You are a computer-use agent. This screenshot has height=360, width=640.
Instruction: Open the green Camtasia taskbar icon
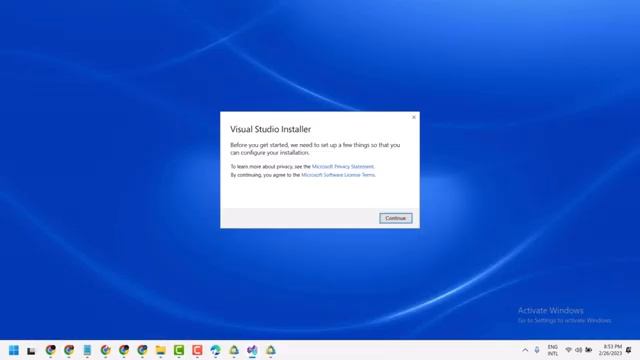click(179, 350)
